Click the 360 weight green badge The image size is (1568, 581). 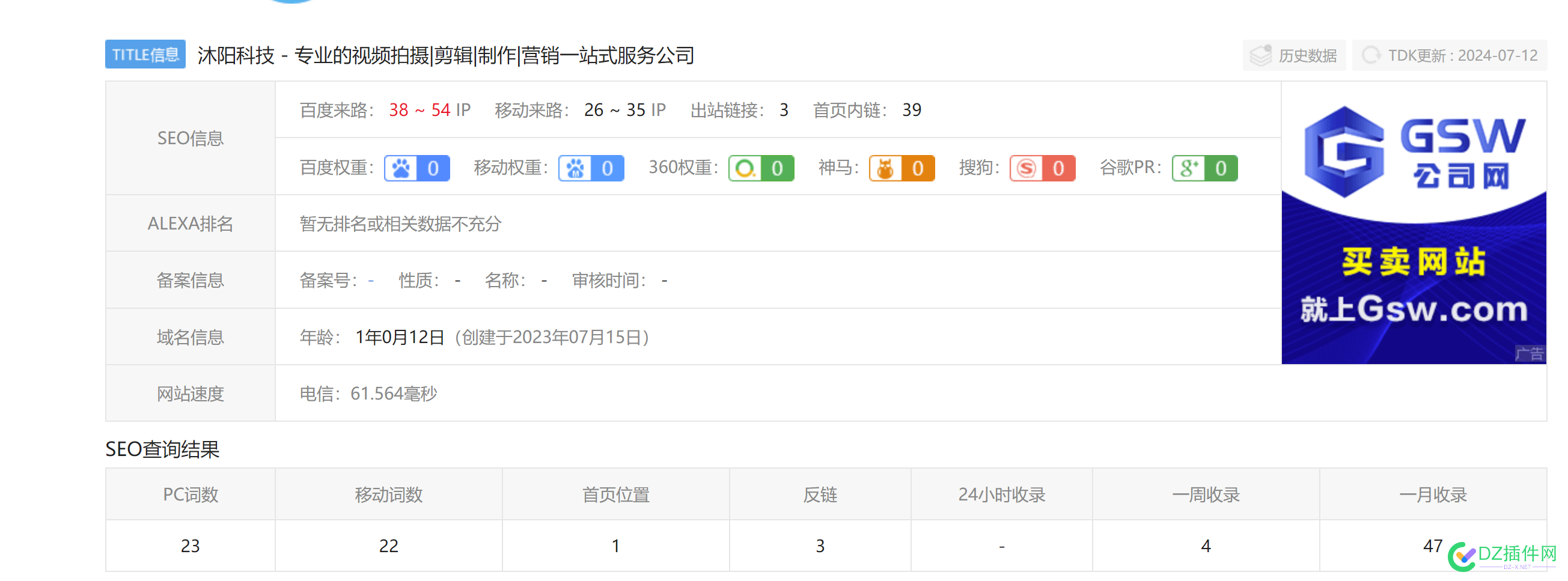(x=761, y=168)
